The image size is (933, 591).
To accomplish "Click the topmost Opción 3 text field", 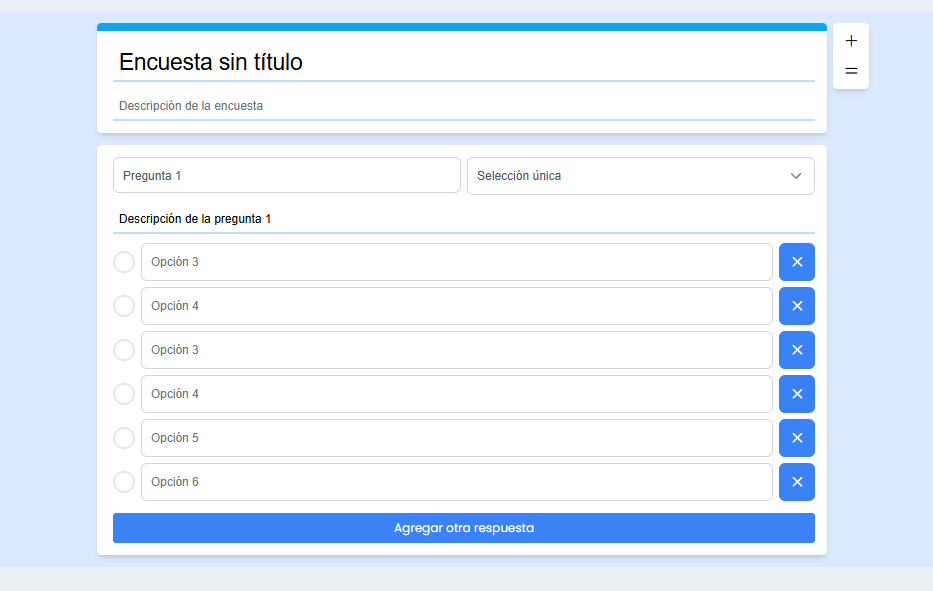I will point(456,262).
